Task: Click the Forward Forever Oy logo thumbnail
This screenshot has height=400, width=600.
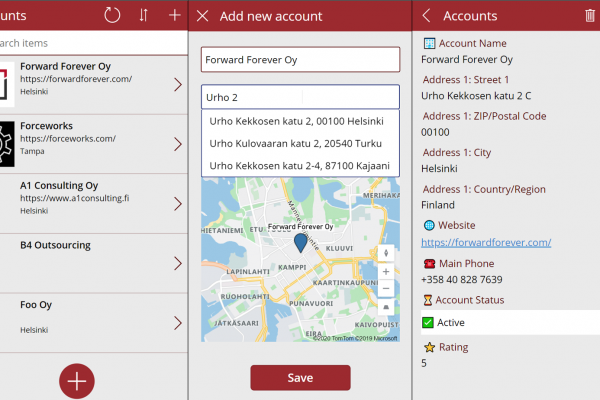Action: pyautogui.click(x=7, y=84)
